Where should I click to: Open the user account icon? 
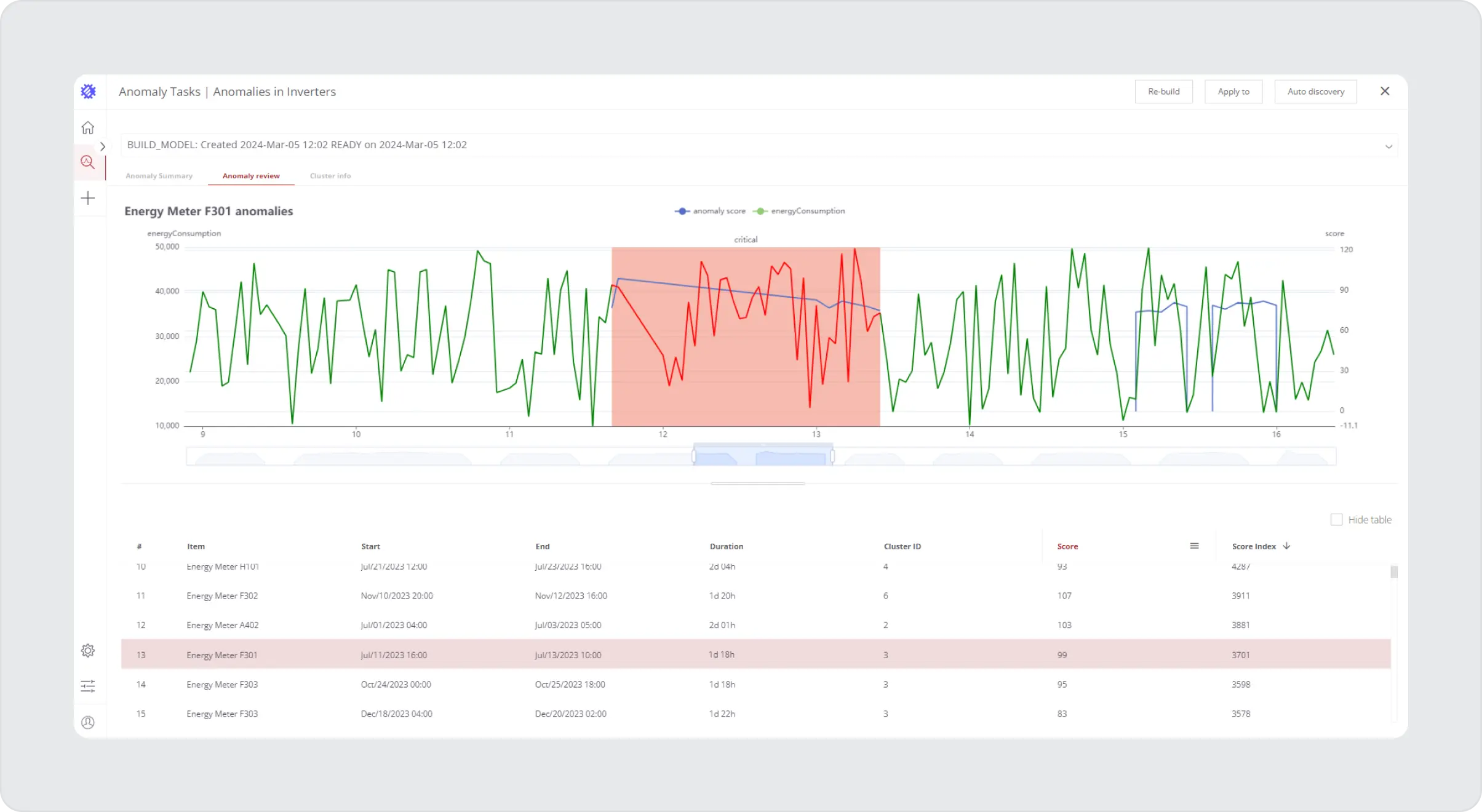(x=88, y=722)
